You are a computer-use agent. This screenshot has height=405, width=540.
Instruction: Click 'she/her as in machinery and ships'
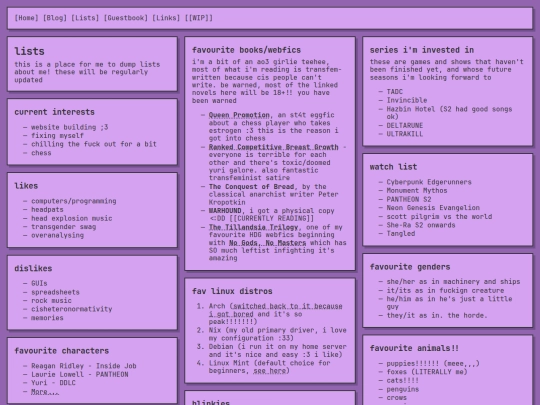(453, 282)
